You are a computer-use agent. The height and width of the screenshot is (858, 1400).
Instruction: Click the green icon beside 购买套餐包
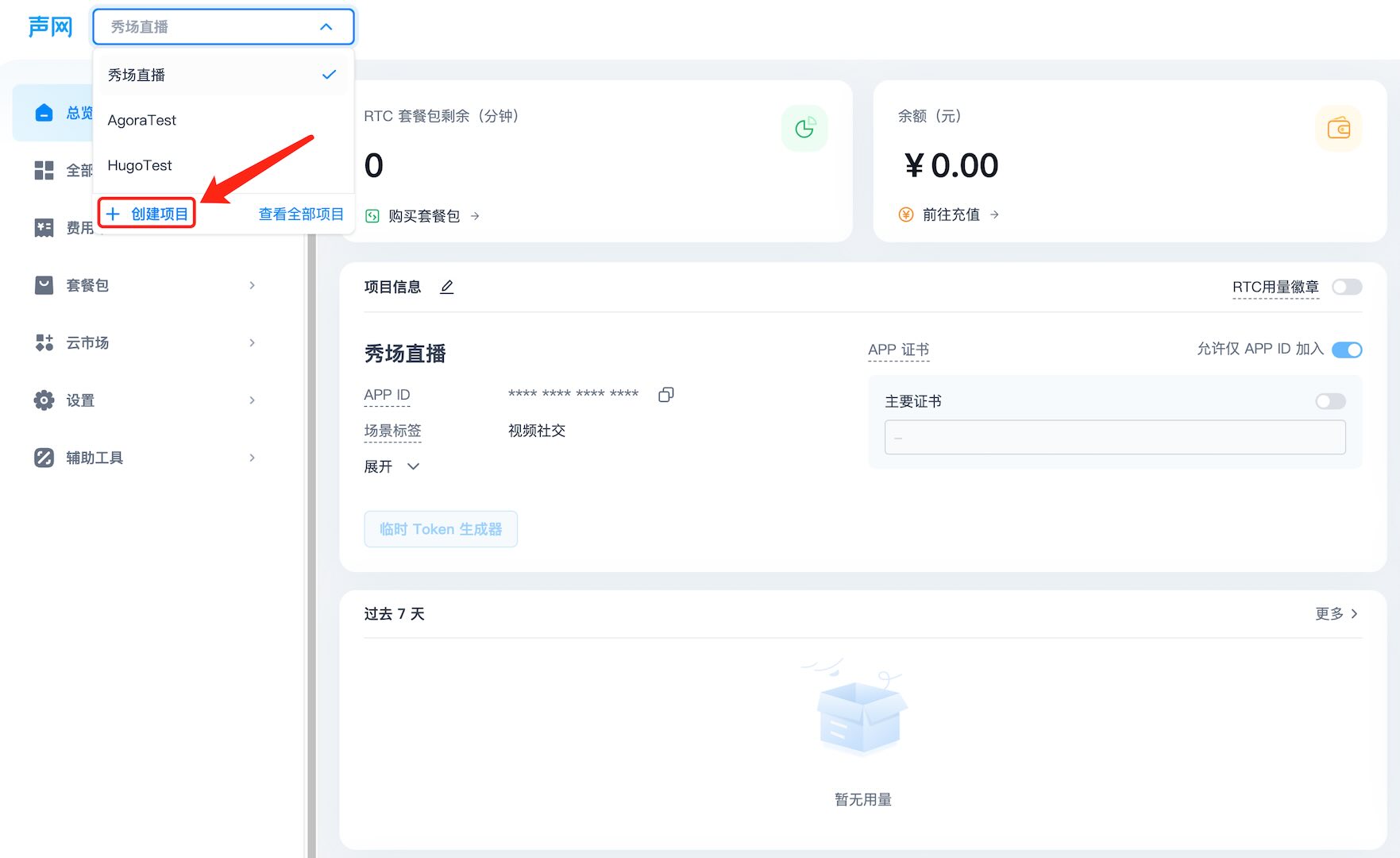(372, 216)
